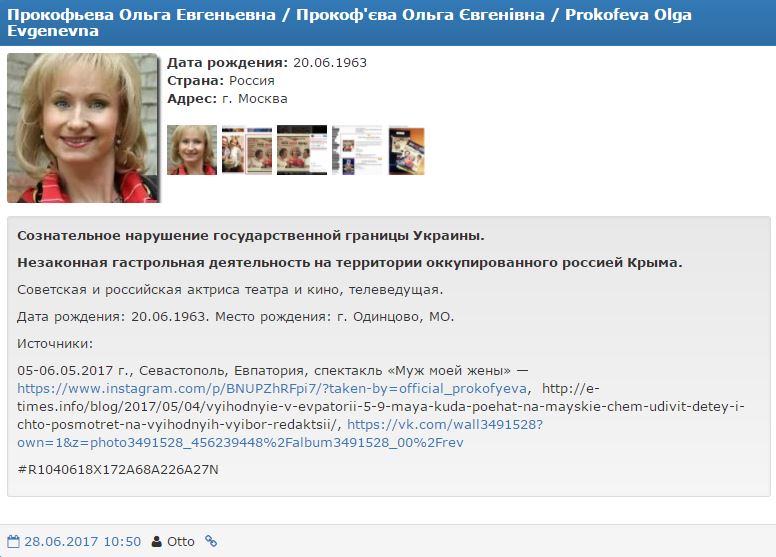This screenshot has width=776, height=557.
Task: Open the vk.com wall3491528 source link
Action: click(x=280, y=434)
